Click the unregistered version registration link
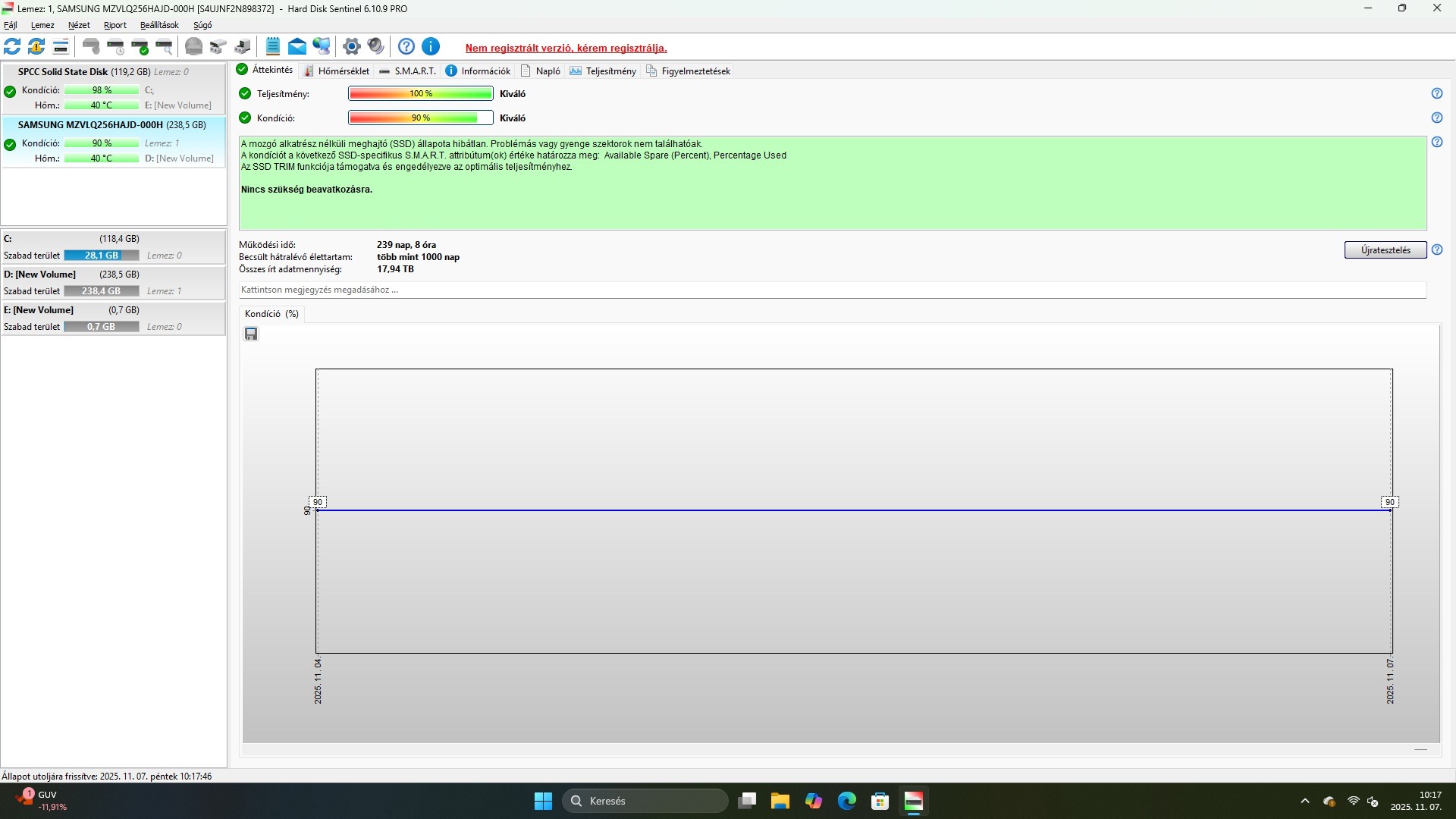1456x819 pixels. [x=566, y=48]
